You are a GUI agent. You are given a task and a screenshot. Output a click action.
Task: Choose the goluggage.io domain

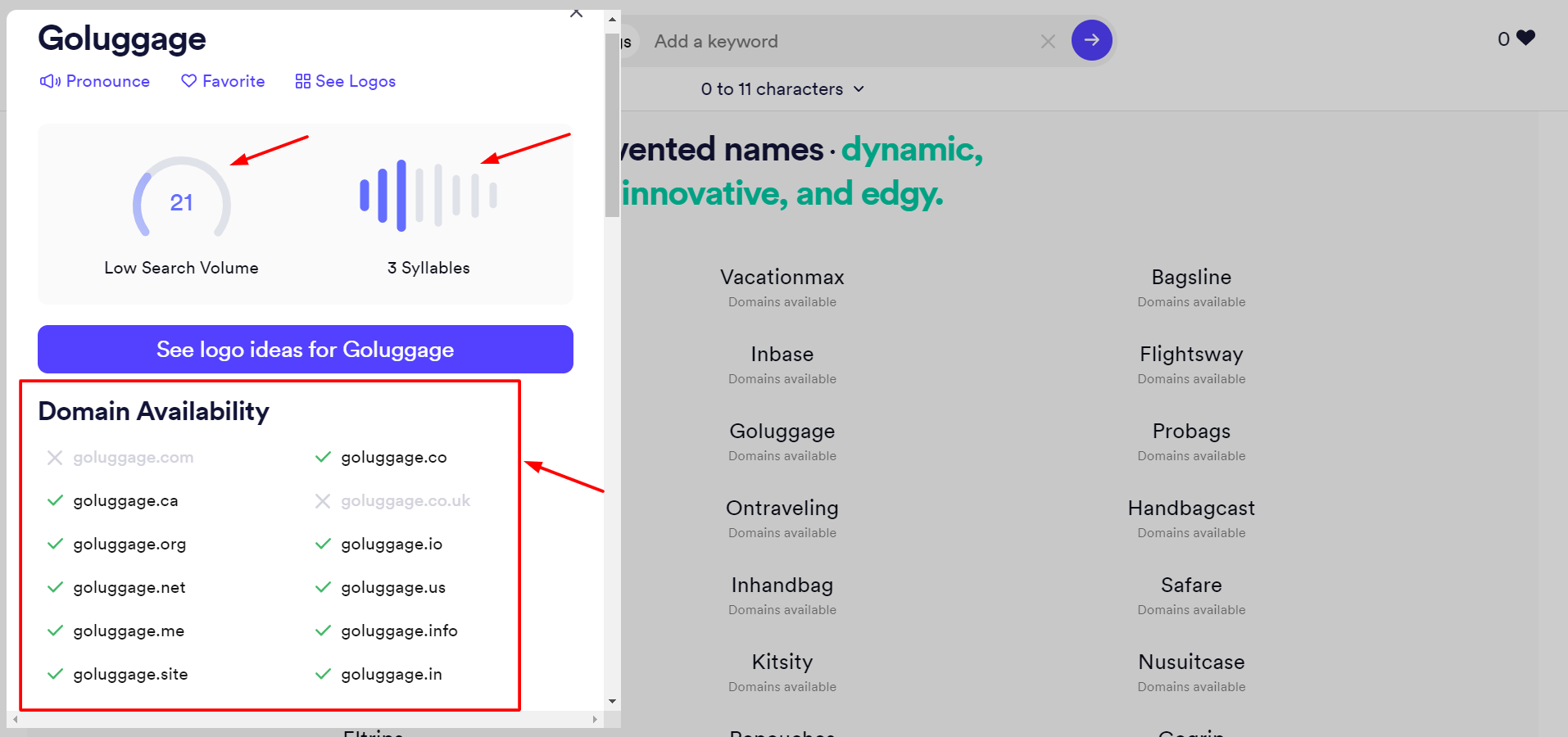(391, 545)
